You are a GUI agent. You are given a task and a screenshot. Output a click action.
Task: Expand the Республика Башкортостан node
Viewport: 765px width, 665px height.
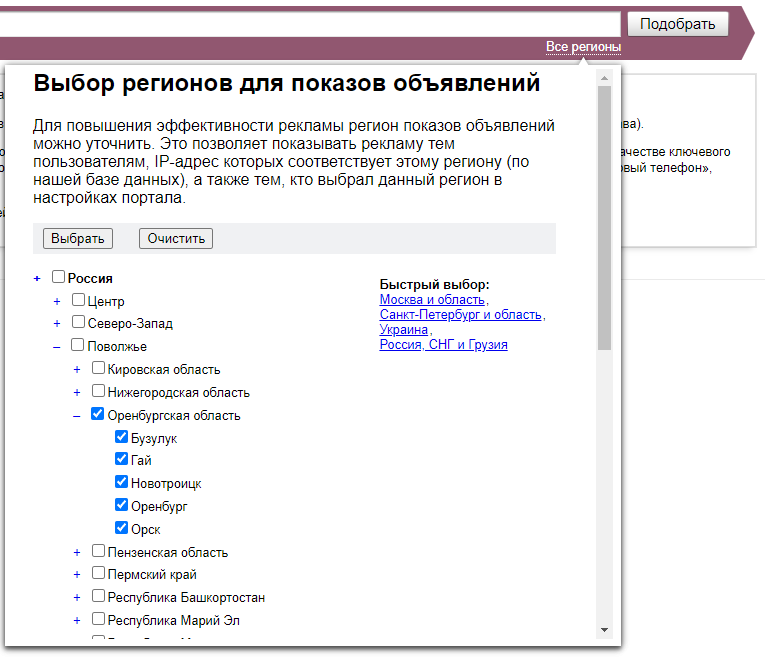tap(77, 597)
